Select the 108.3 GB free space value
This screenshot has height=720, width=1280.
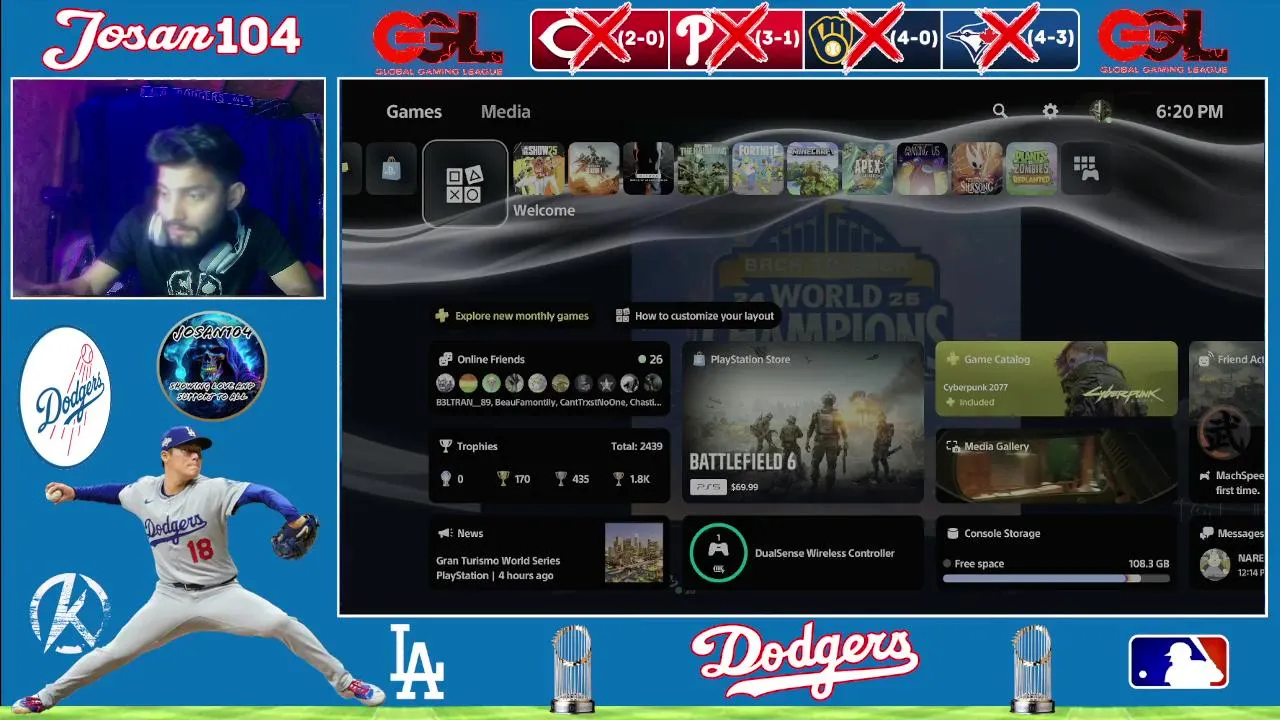point(1149,564)
